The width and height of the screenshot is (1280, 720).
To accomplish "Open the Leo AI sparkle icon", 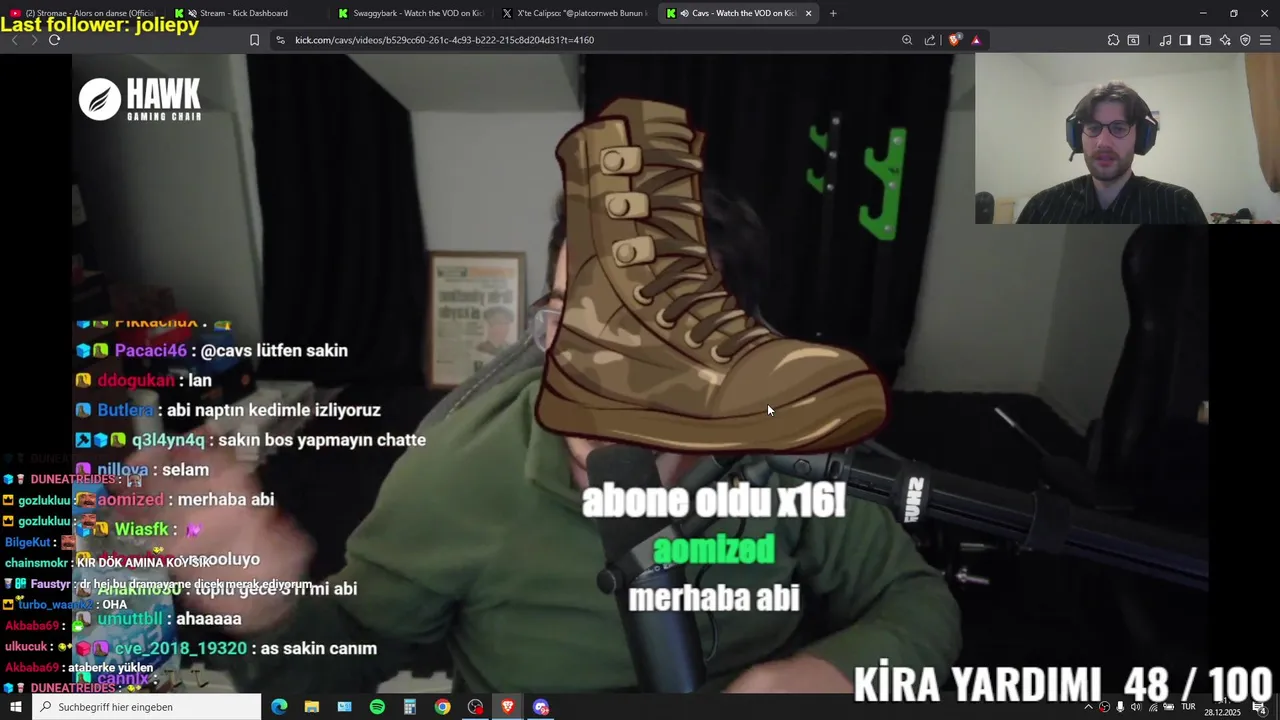I will pyautogui.click(x=1225, y=40).
